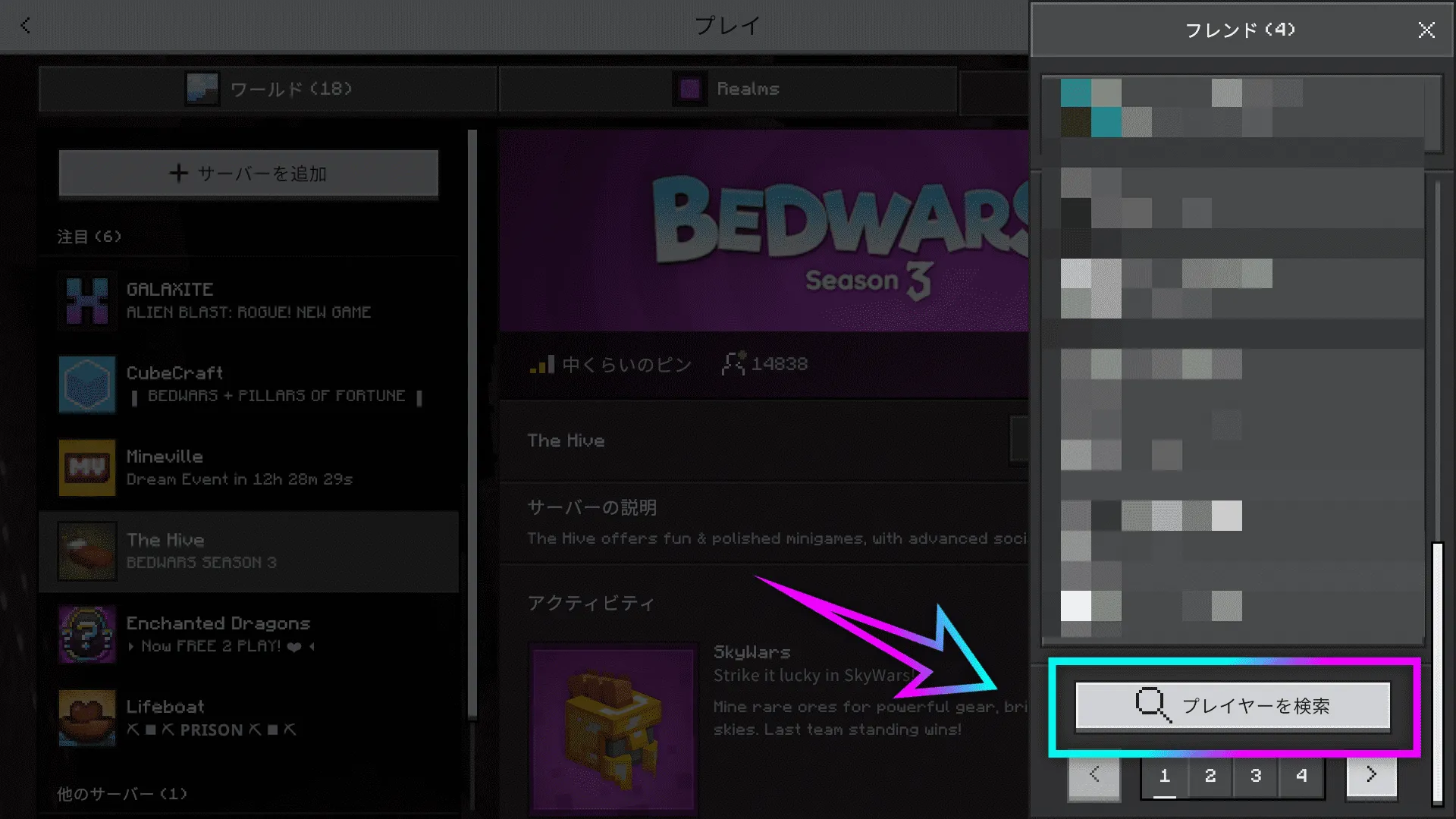Screen dimensions: 1456x819
Task: Click the 注目 (6) section header
Action: (89, 237)
